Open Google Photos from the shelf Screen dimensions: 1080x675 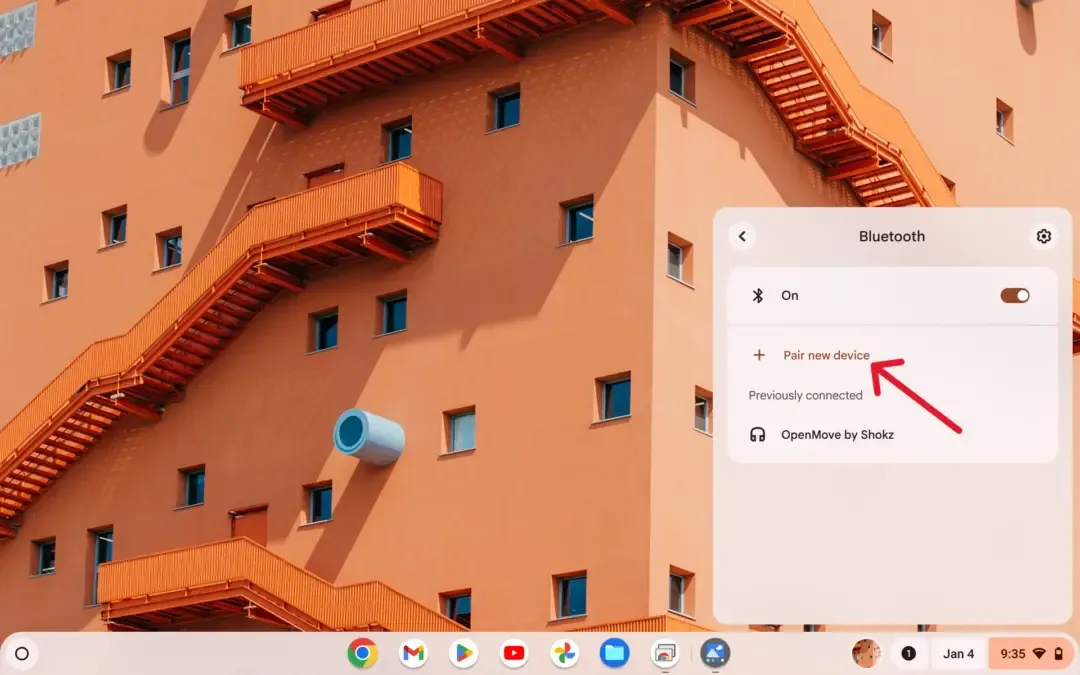click(x=564, y=653)
